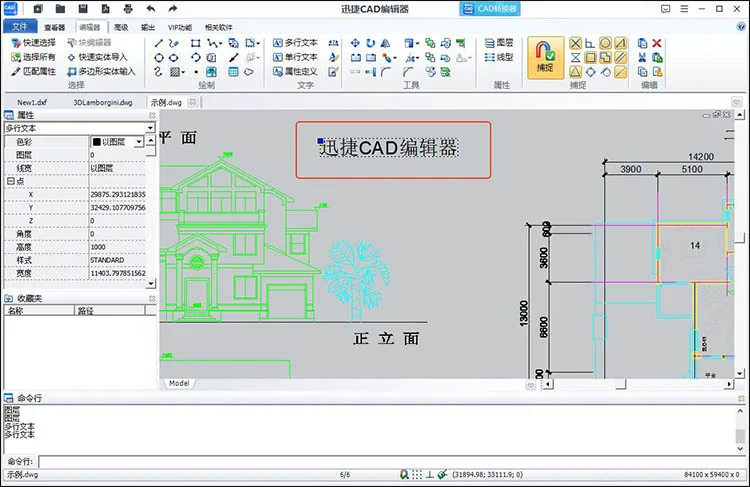
Task: Click the scissors cut icon
Action: coord(642,58)
